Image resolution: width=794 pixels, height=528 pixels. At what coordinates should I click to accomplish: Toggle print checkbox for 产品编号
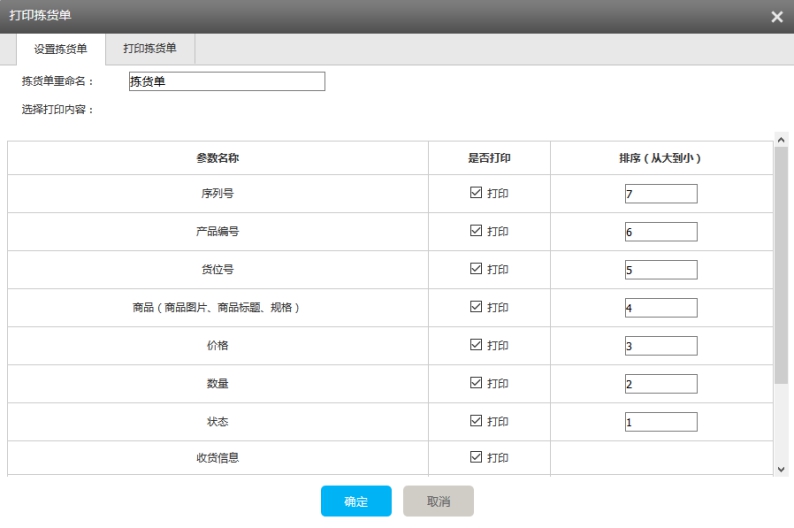476,231
